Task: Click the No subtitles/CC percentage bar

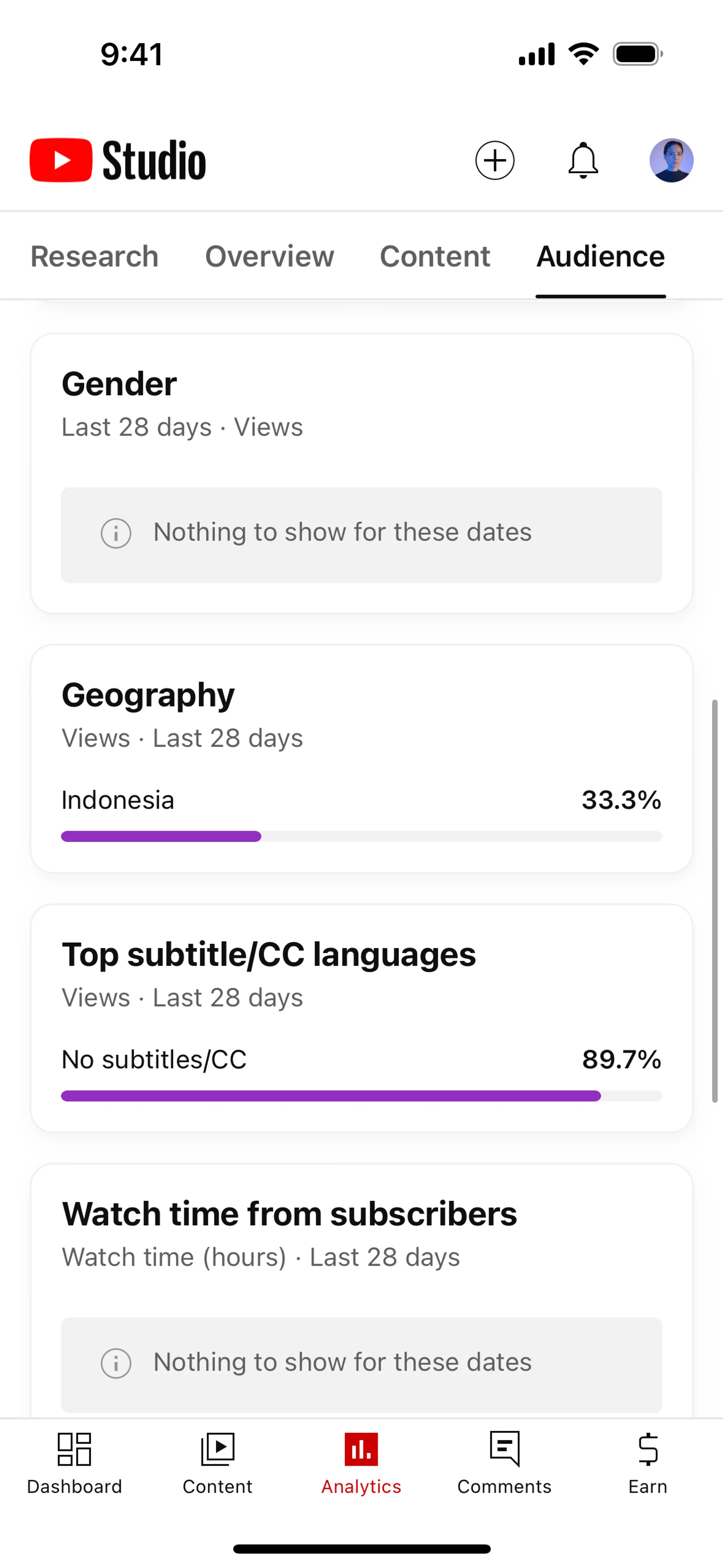Action: (361, 1096)
